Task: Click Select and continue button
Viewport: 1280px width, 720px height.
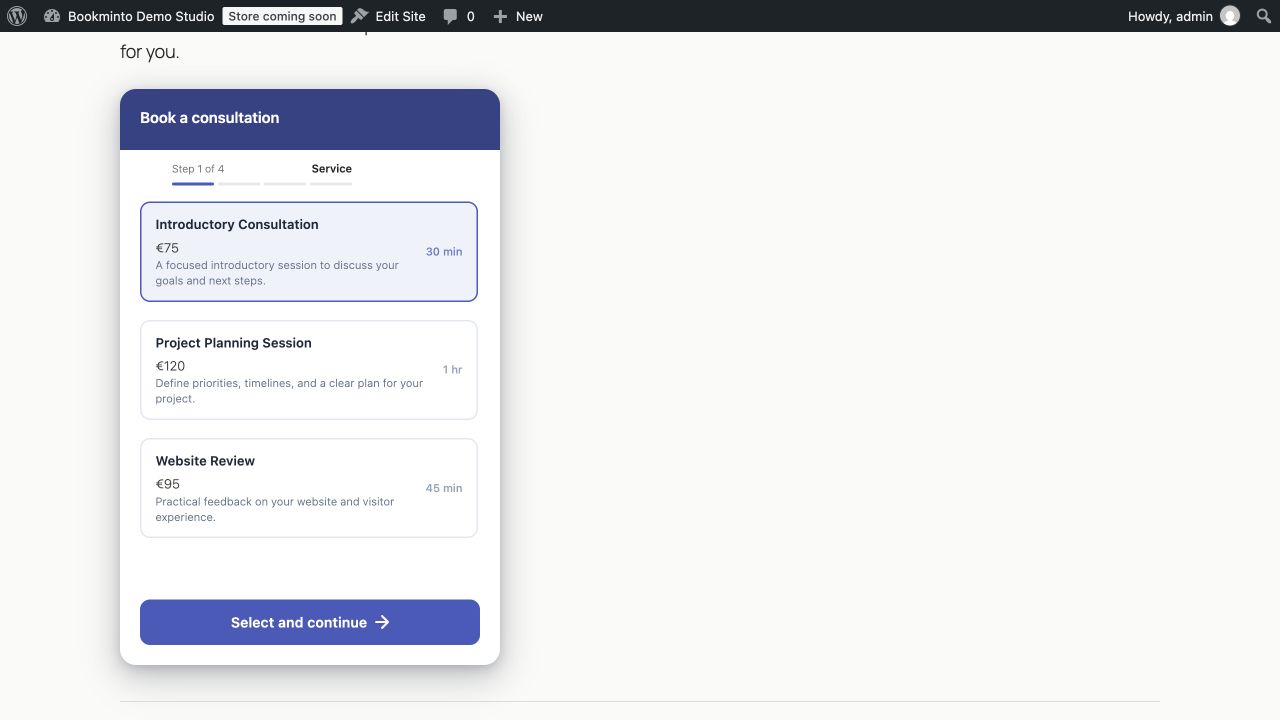Action: pos(310,622)
